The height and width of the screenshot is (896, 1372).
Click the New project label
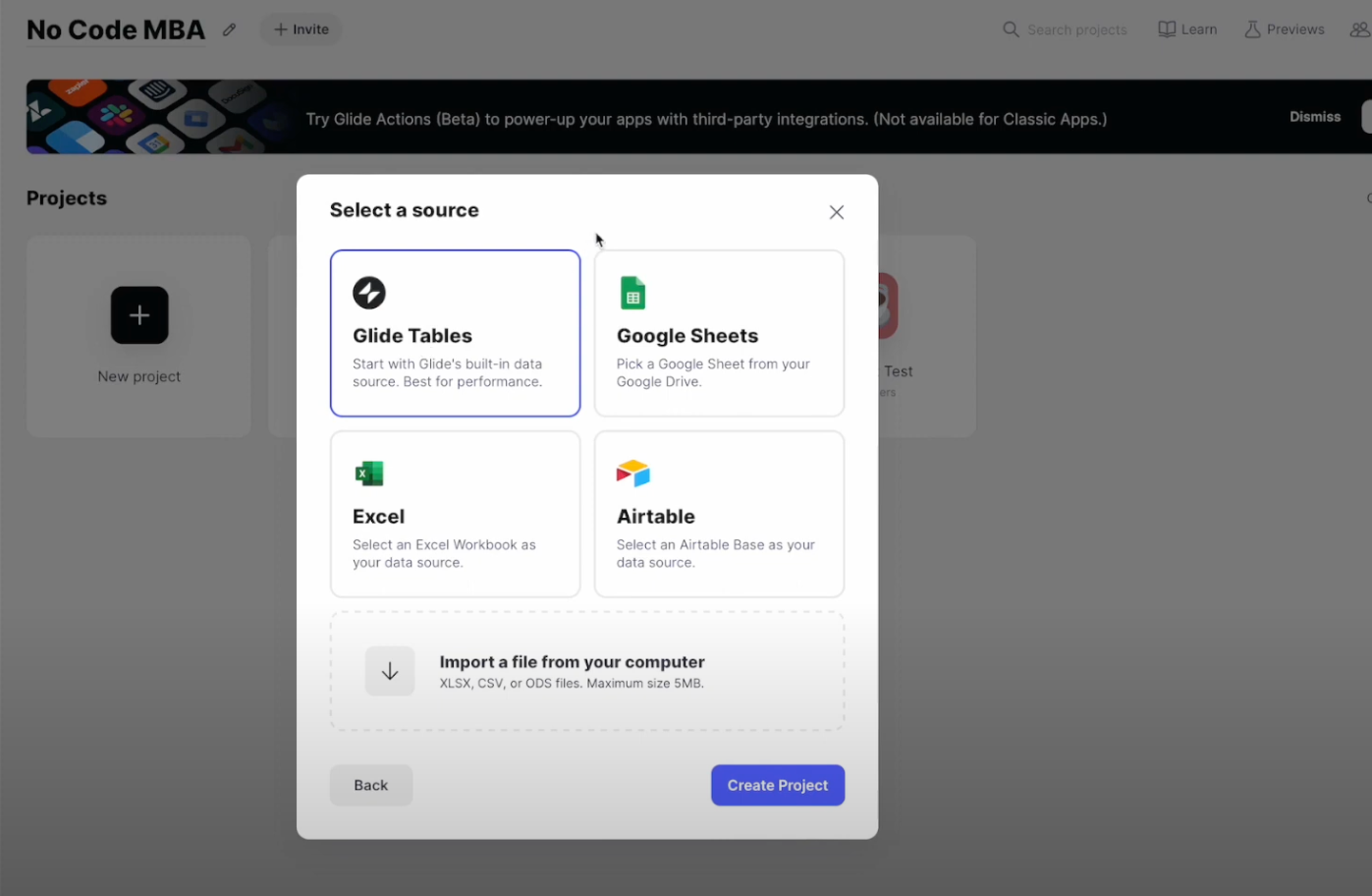pyautogui.click(x=139, y=376)
